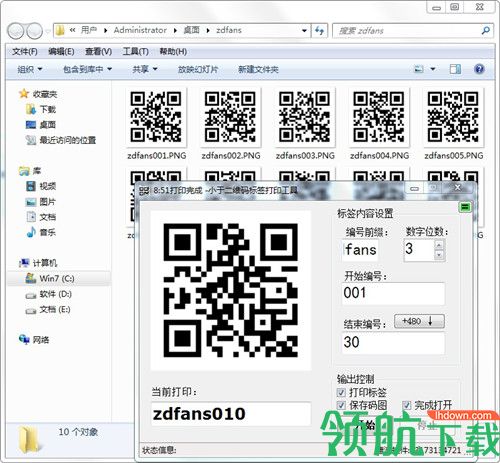
Task: Toggle the preview pane icon
Action: click(x=455, y=69)
